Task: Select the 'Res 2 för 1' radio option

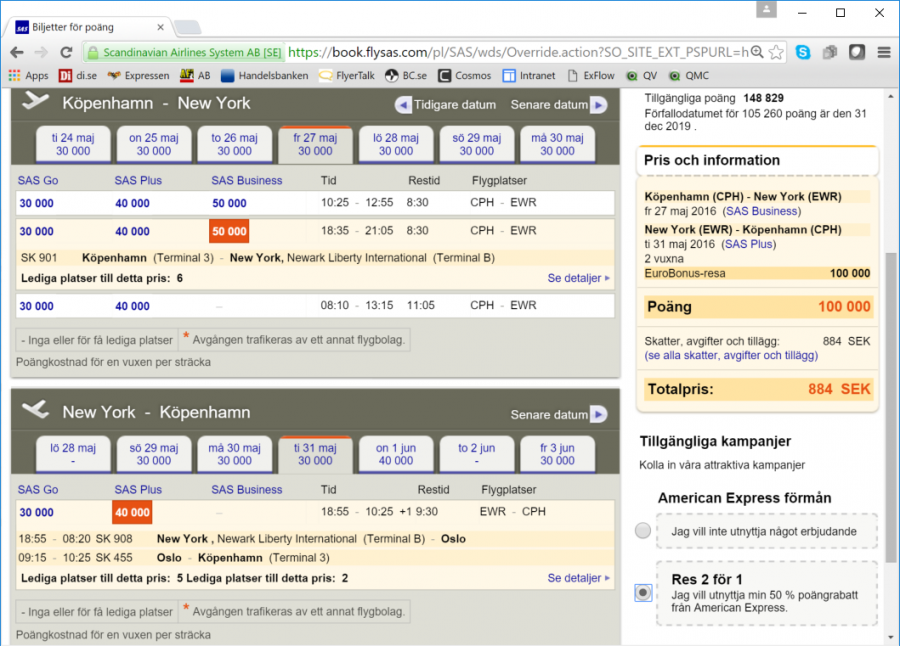Action: pyautogui.click(x=643, y=593)
